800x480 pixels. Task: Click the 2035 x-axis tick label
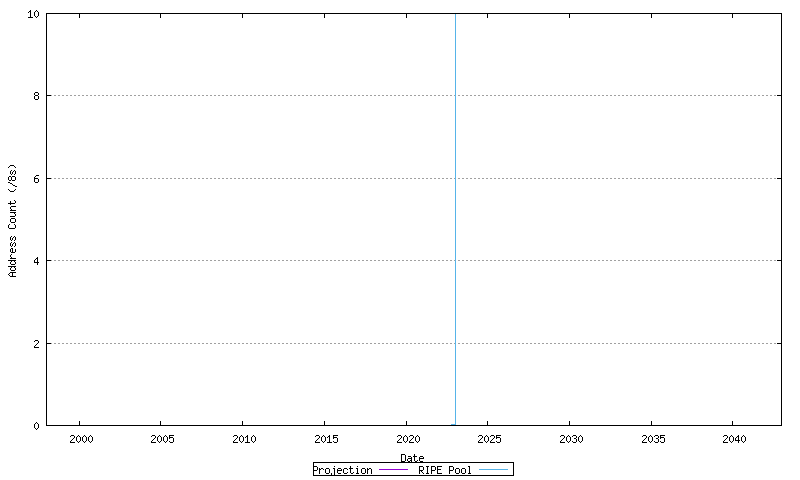point(652,439)
